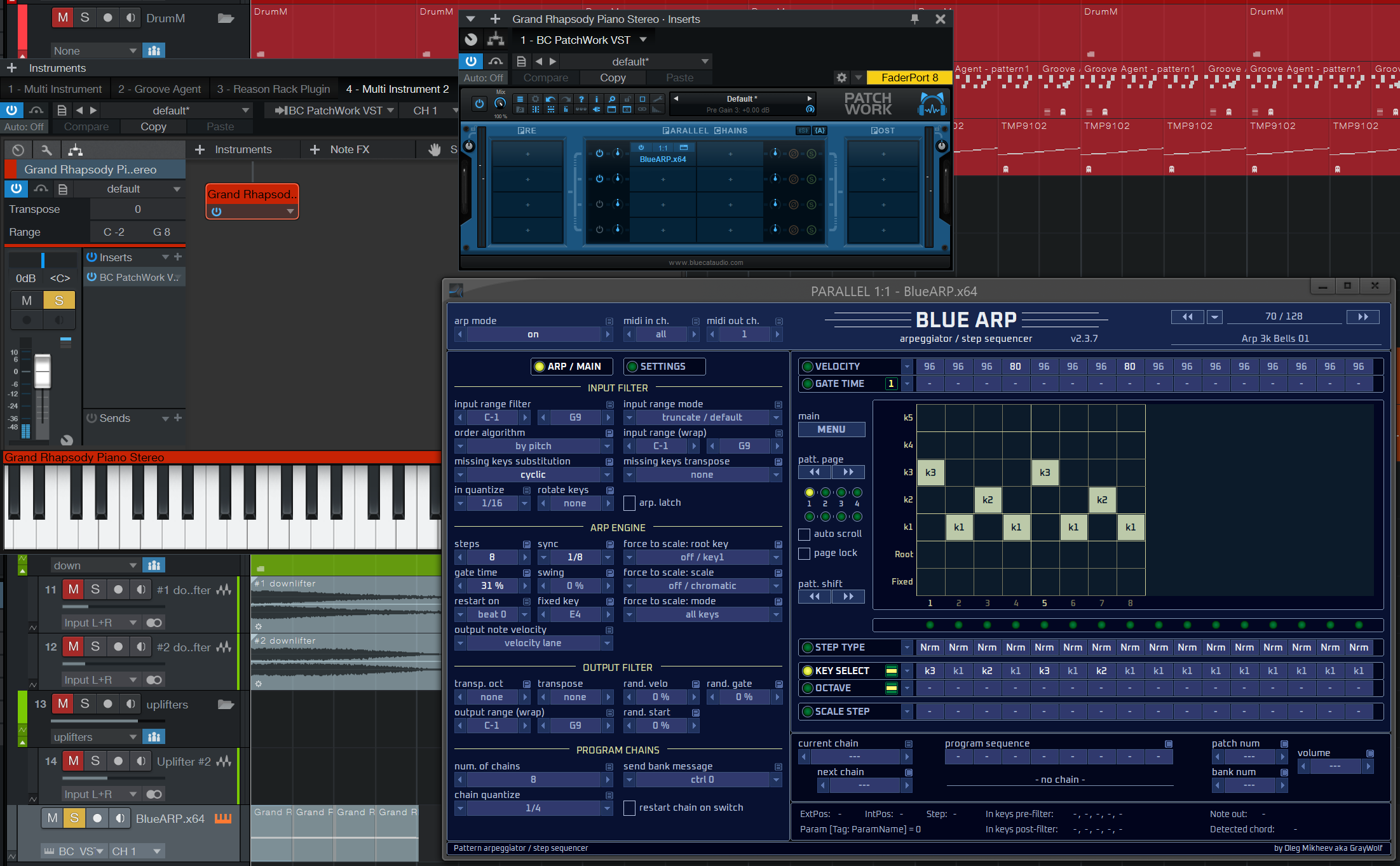Click the step 1 k3 cell in pattern grid

click(x=930, y=473)
